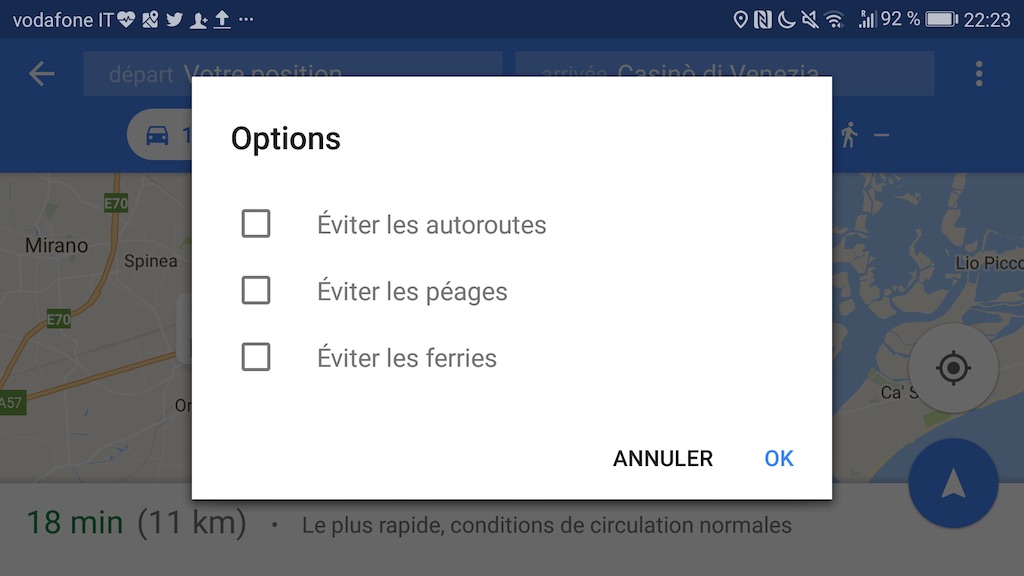The width and height of the screenshot is (1024, 576).
Task: Tap the back arrow icon
Action: click(x=41, y=73)
